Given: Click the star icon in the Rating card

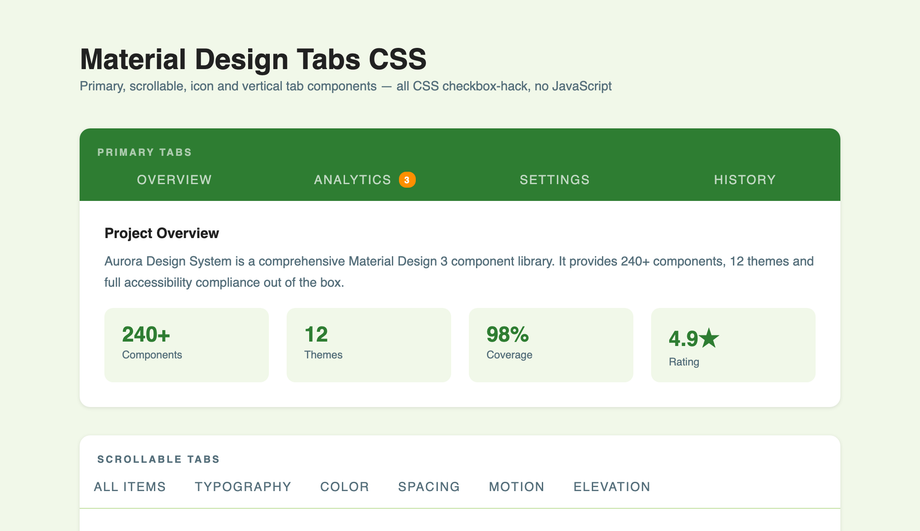Looking at the screenshot, I should coord(709,338).
